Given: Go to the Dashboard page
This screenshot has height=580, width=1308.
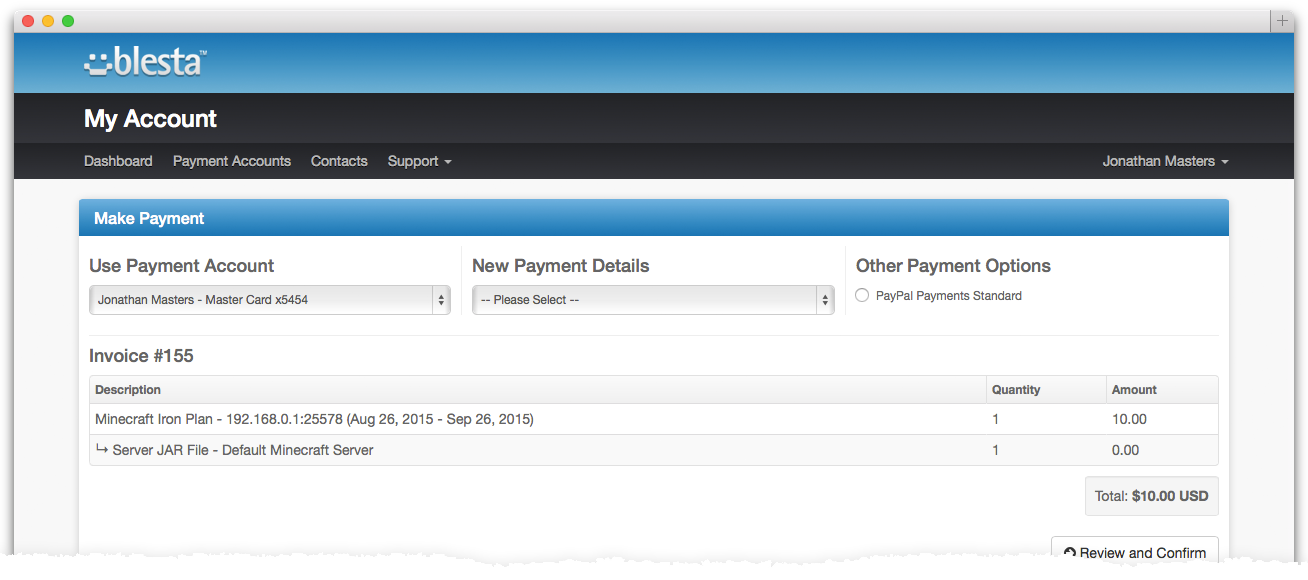Looking at the screenshot, I should (x=118, y=161).
